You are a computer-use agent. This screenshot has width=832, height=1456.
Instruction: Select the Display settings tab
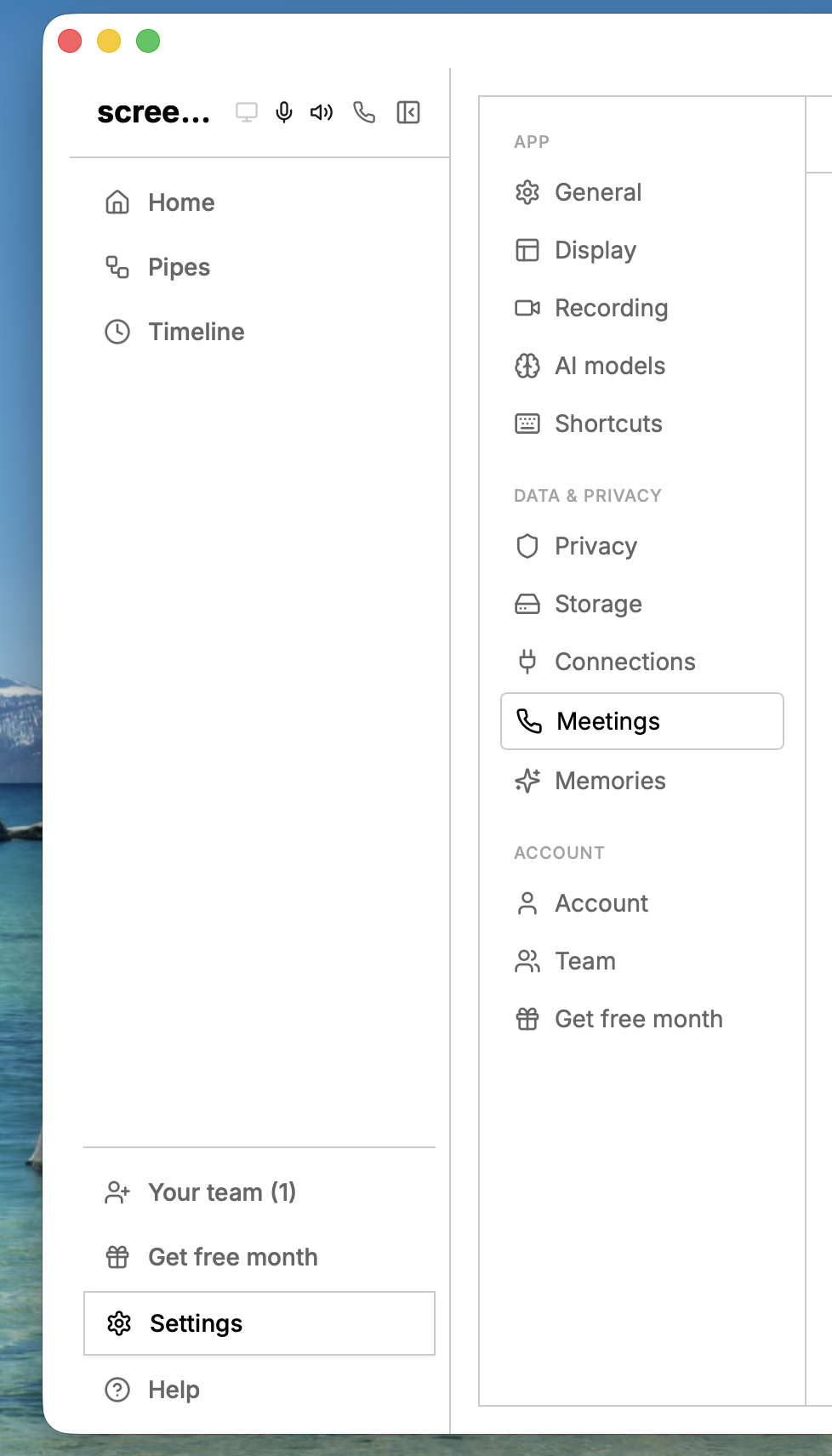tap(596, 250)
